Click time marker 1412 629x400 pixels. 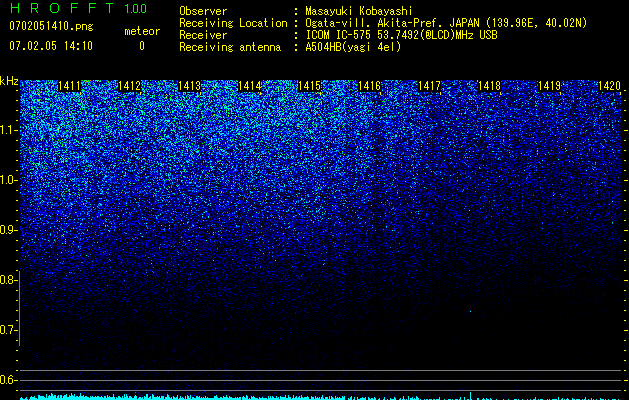[130, 86]
